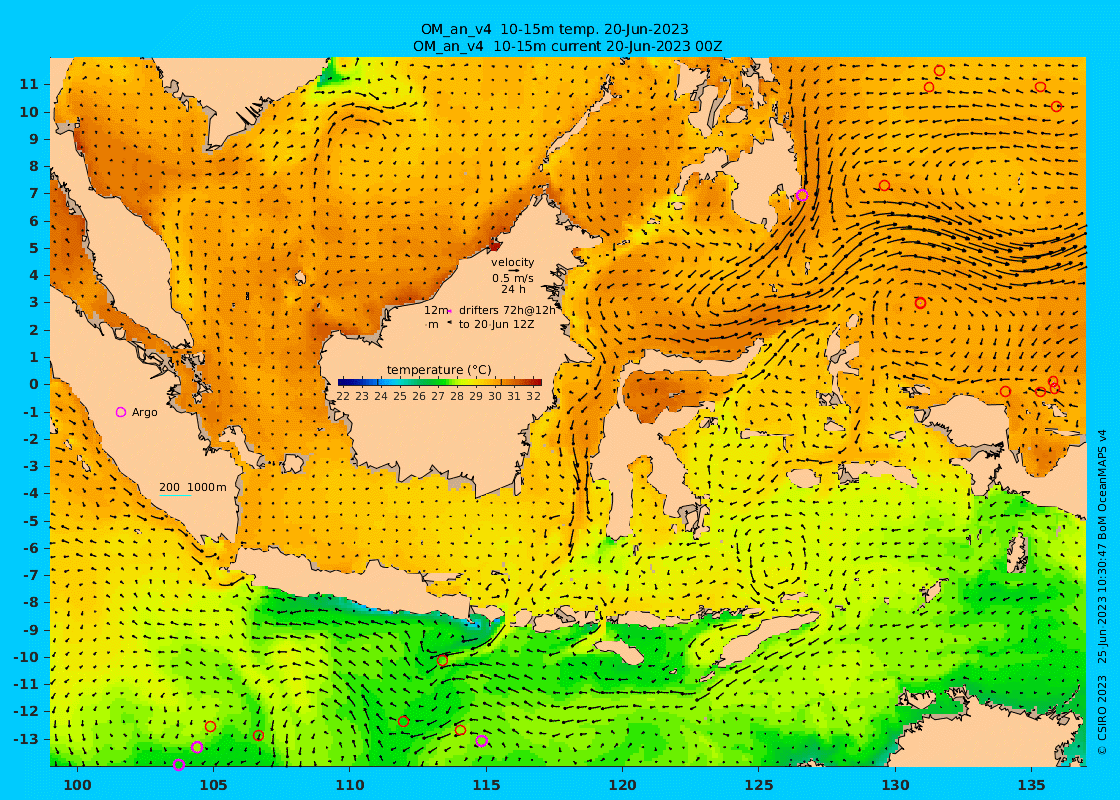Click the red float circle near 11°N 131°E
1120x800 pixels.
pos(929,87)
